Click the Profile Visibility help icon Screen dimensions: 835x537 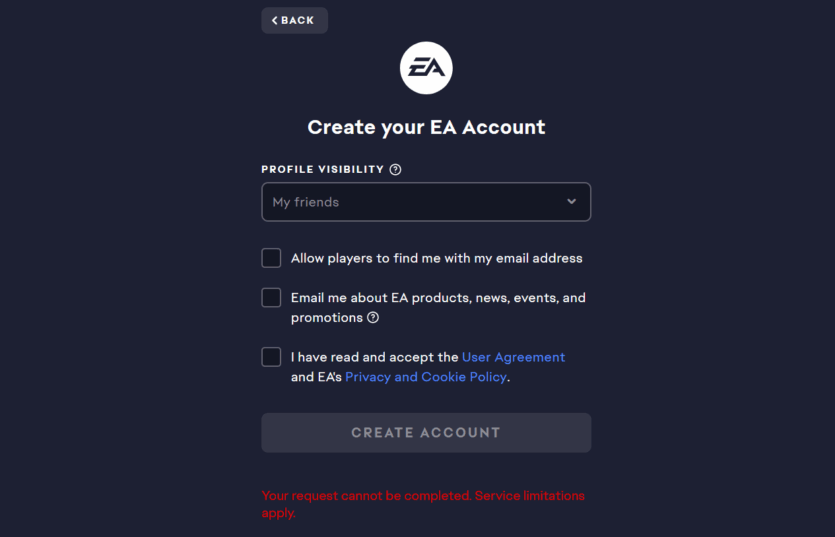coord(395,170)
